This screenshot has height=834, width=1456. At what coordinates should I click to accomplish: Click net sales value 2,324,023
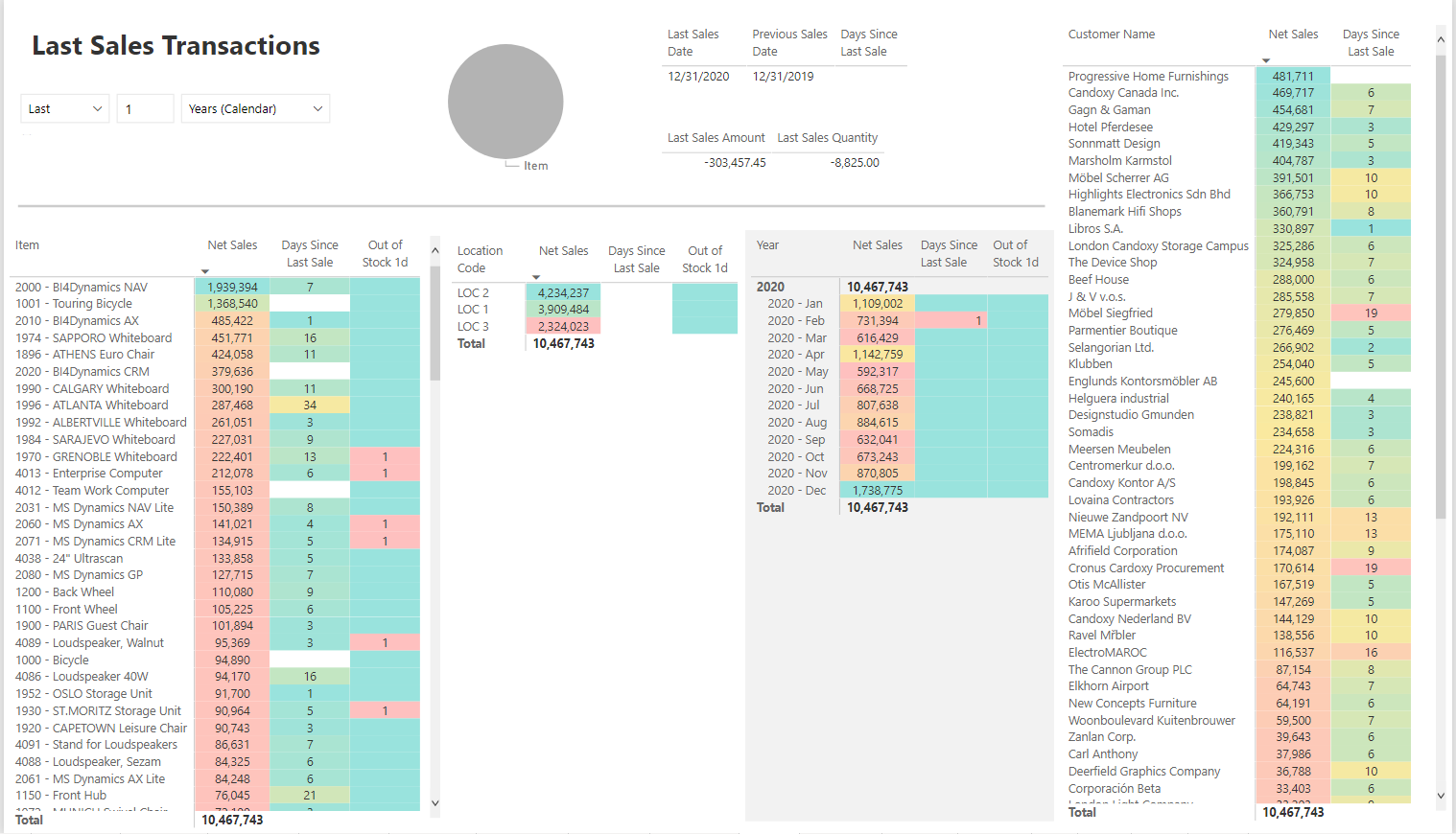(563, 327)
